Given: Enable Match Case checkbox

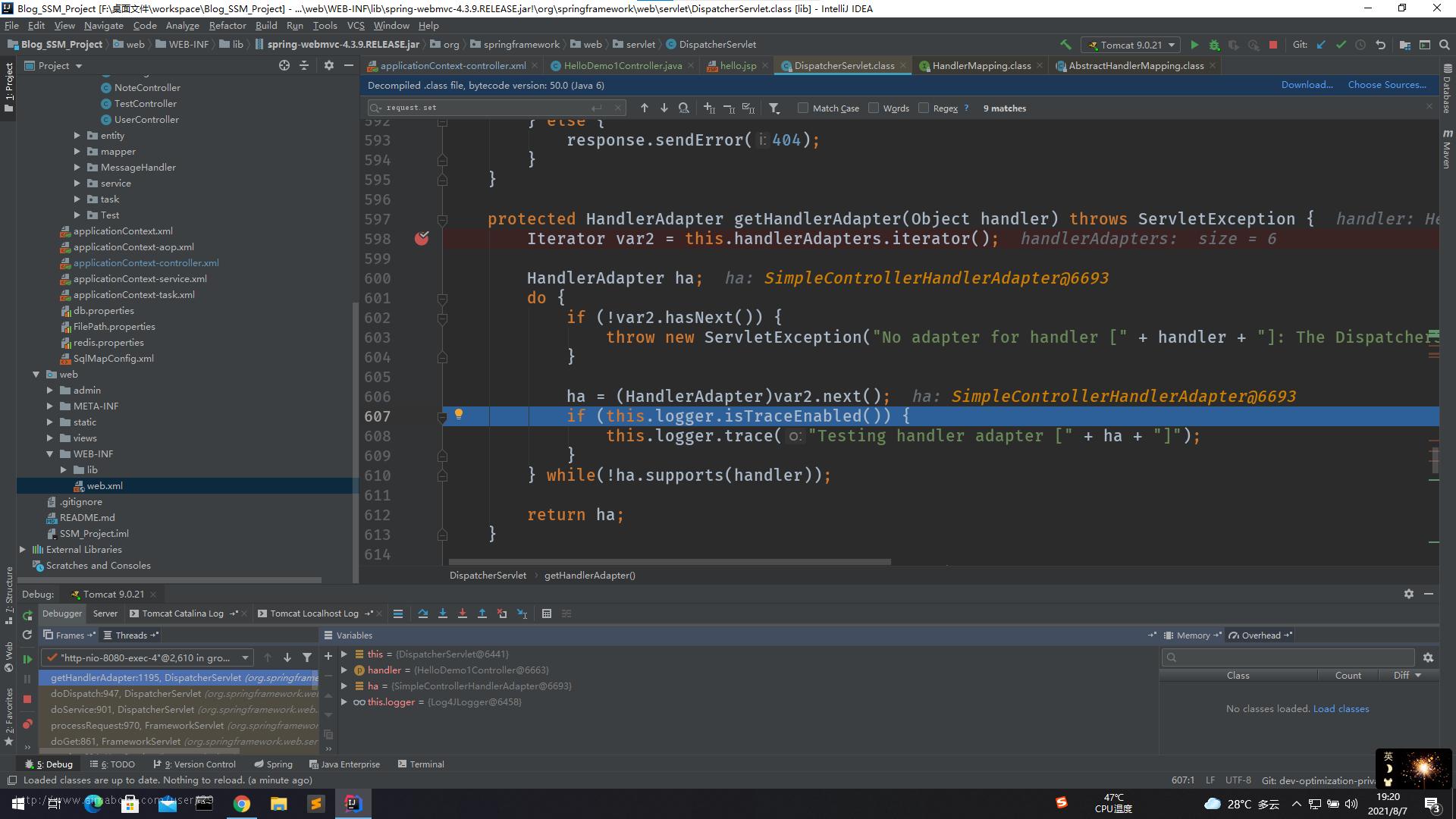Looking at the screenshot, I should pos(803,108).
